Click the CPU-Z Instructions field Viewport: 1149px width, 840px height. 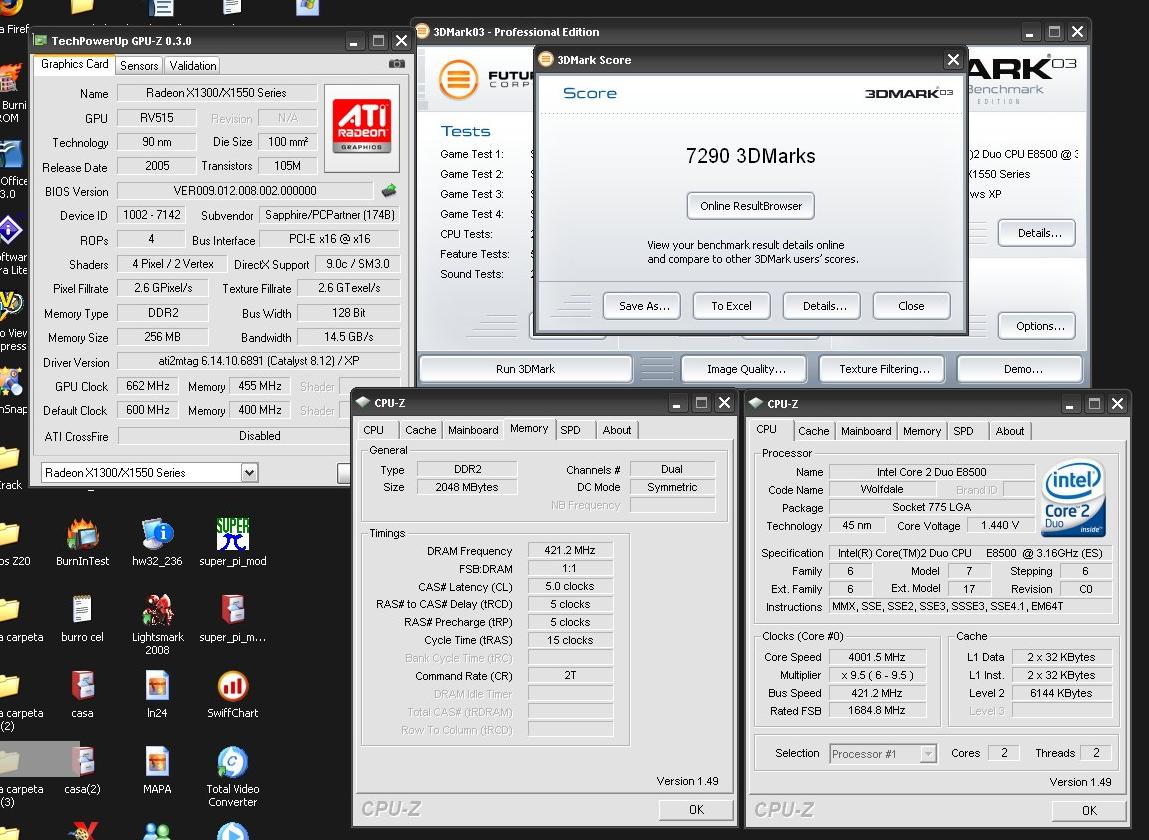pyautogui.click(x=969, y=607)
